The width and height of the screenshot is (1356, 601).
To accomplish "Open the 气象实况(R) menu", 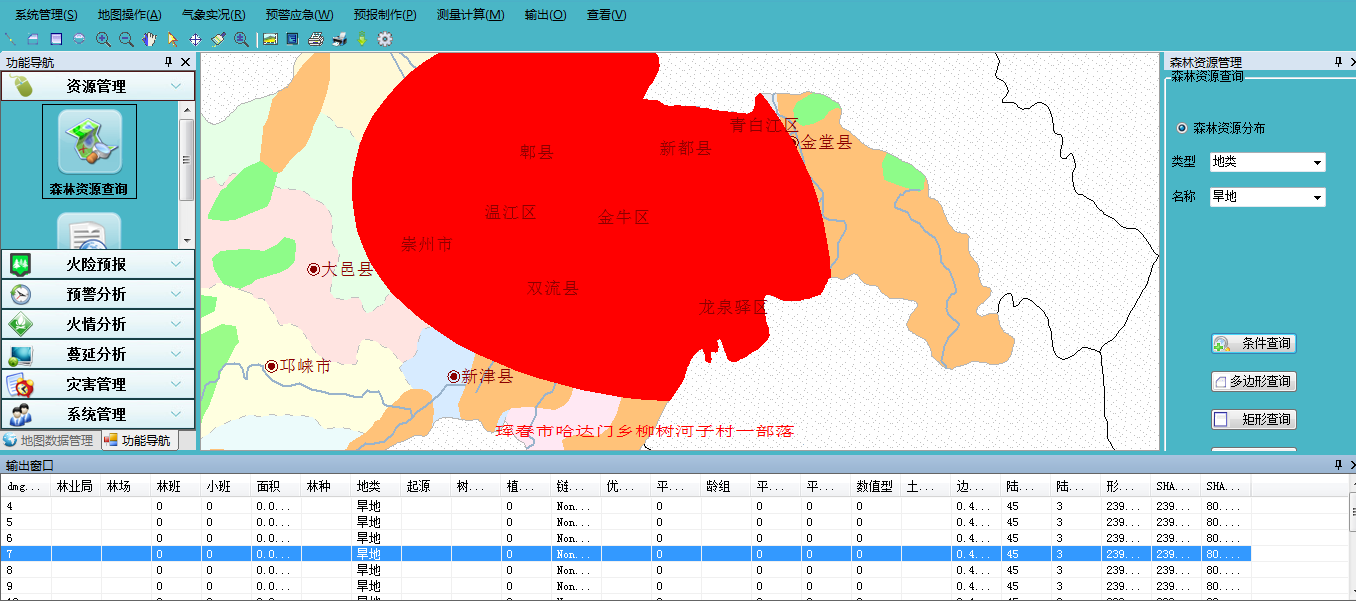I will click(x=213, y=15).
